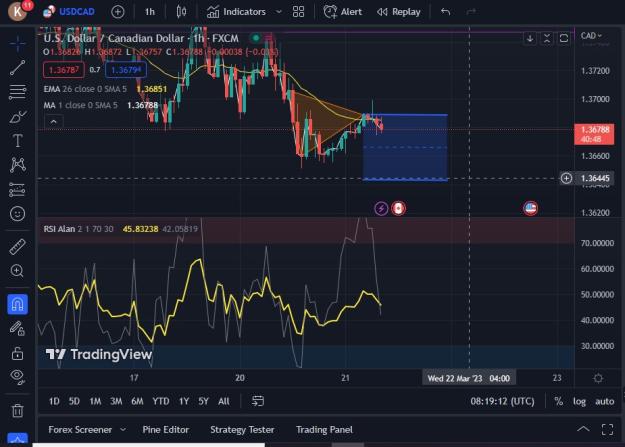Collapse the indicator legend with the chevron

(x=54, y=121)
